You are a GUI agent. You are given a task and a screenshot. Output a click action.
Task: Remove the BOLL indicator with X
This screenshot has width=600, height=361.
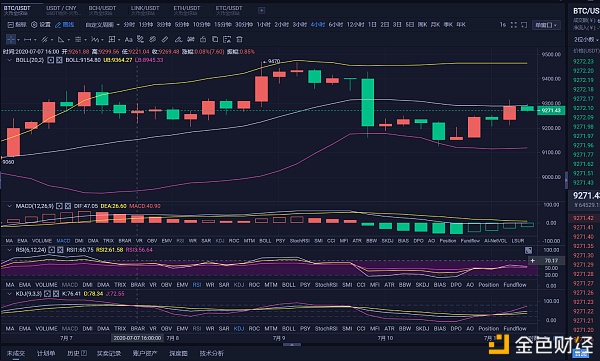59,60
